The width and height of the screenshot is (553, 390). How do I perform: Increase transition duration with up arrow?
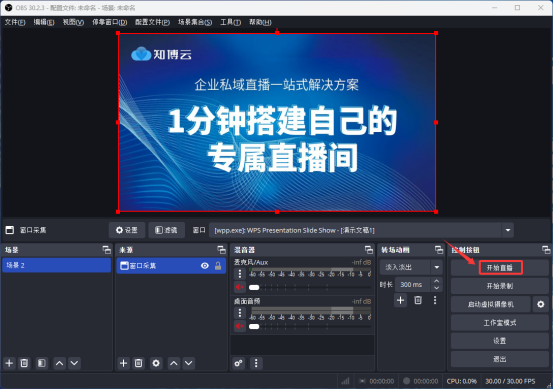(437, 281)
